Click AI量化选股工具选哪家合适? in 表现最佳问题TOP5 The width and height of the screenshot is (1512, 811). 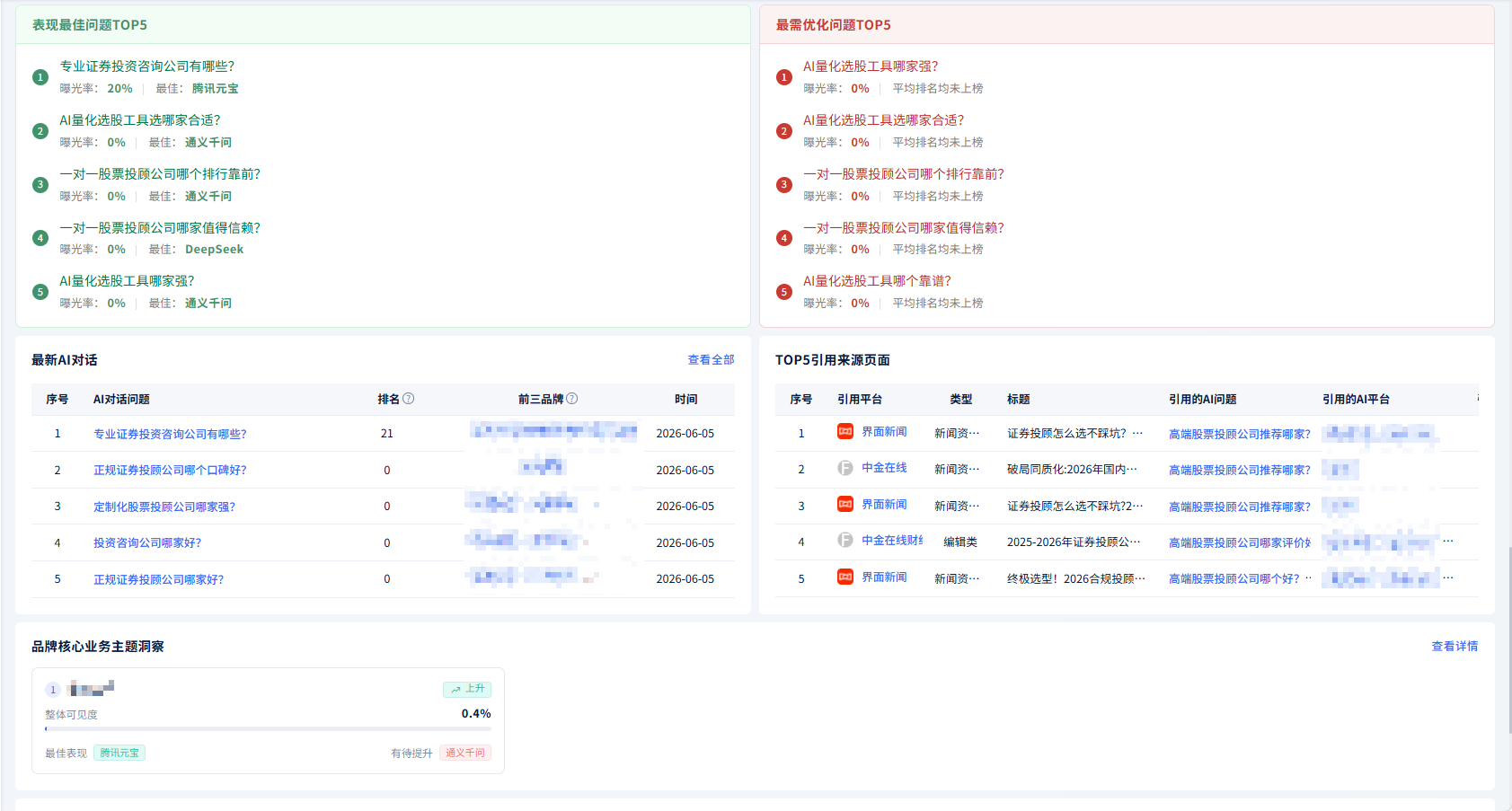[x=140, y=120]
